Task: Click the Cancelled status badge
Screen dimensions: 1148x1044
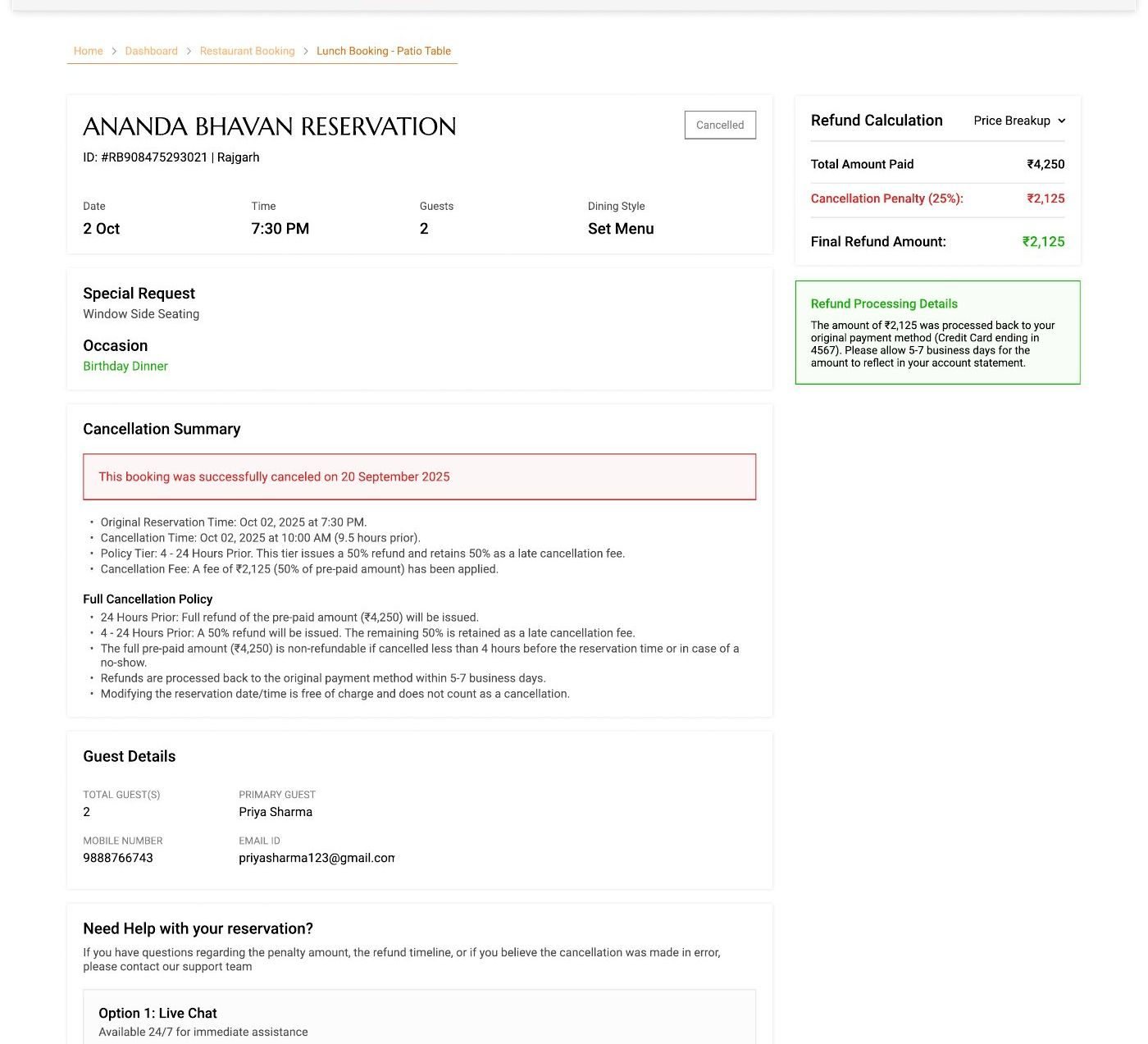Action: tap(720, 125)
